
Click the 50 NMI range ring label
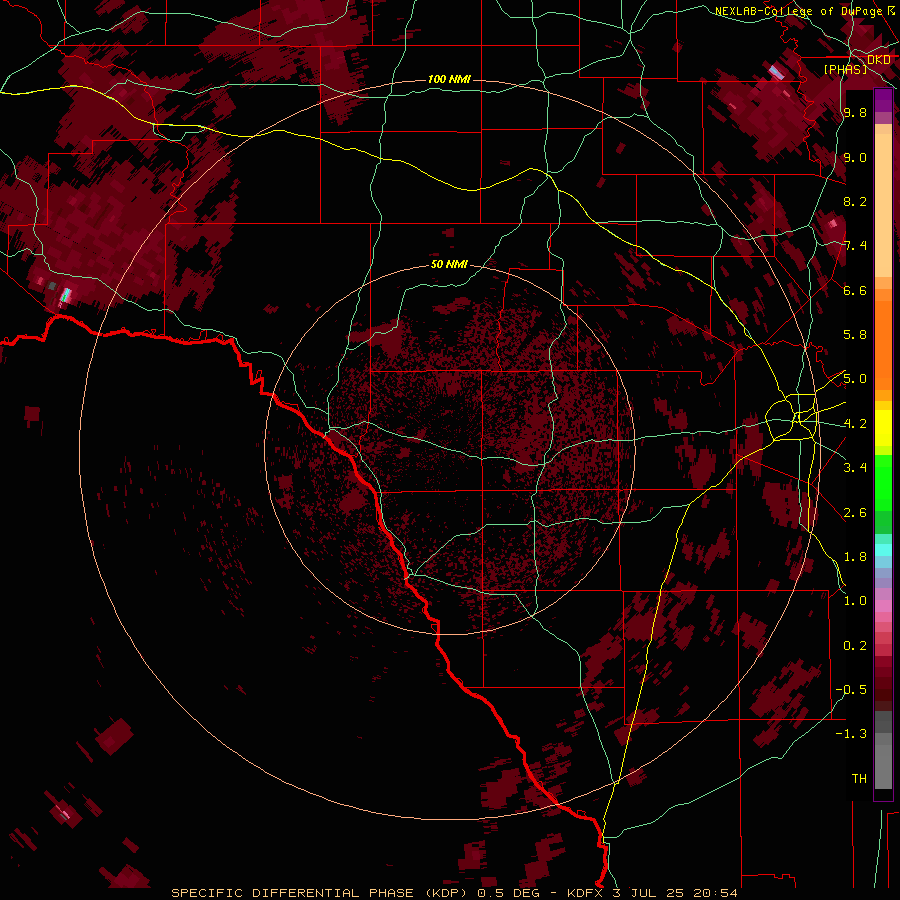[x=449, y=264]
